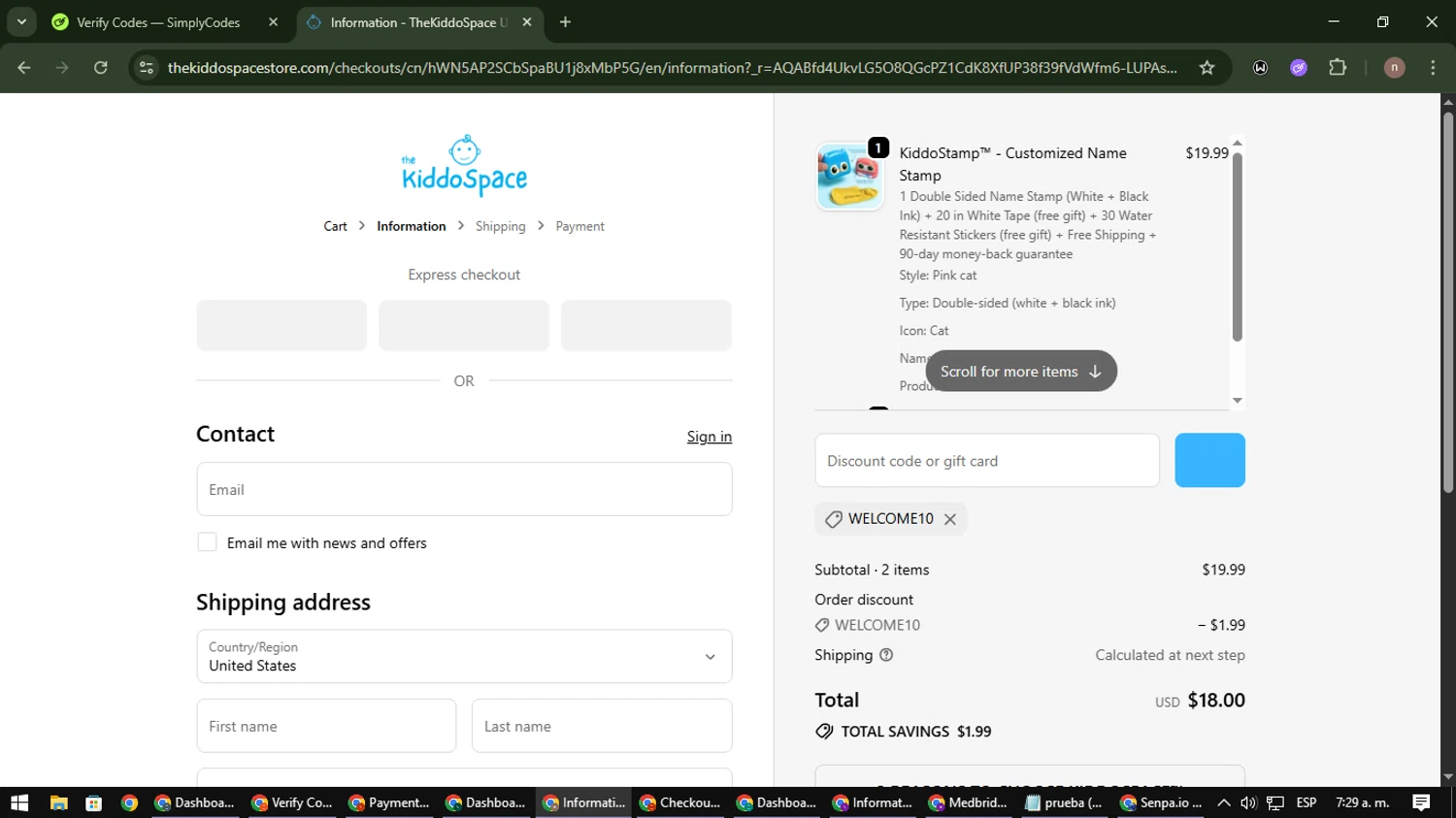Reload the checkout page
1456x818 pixels.
coord(101,67)
